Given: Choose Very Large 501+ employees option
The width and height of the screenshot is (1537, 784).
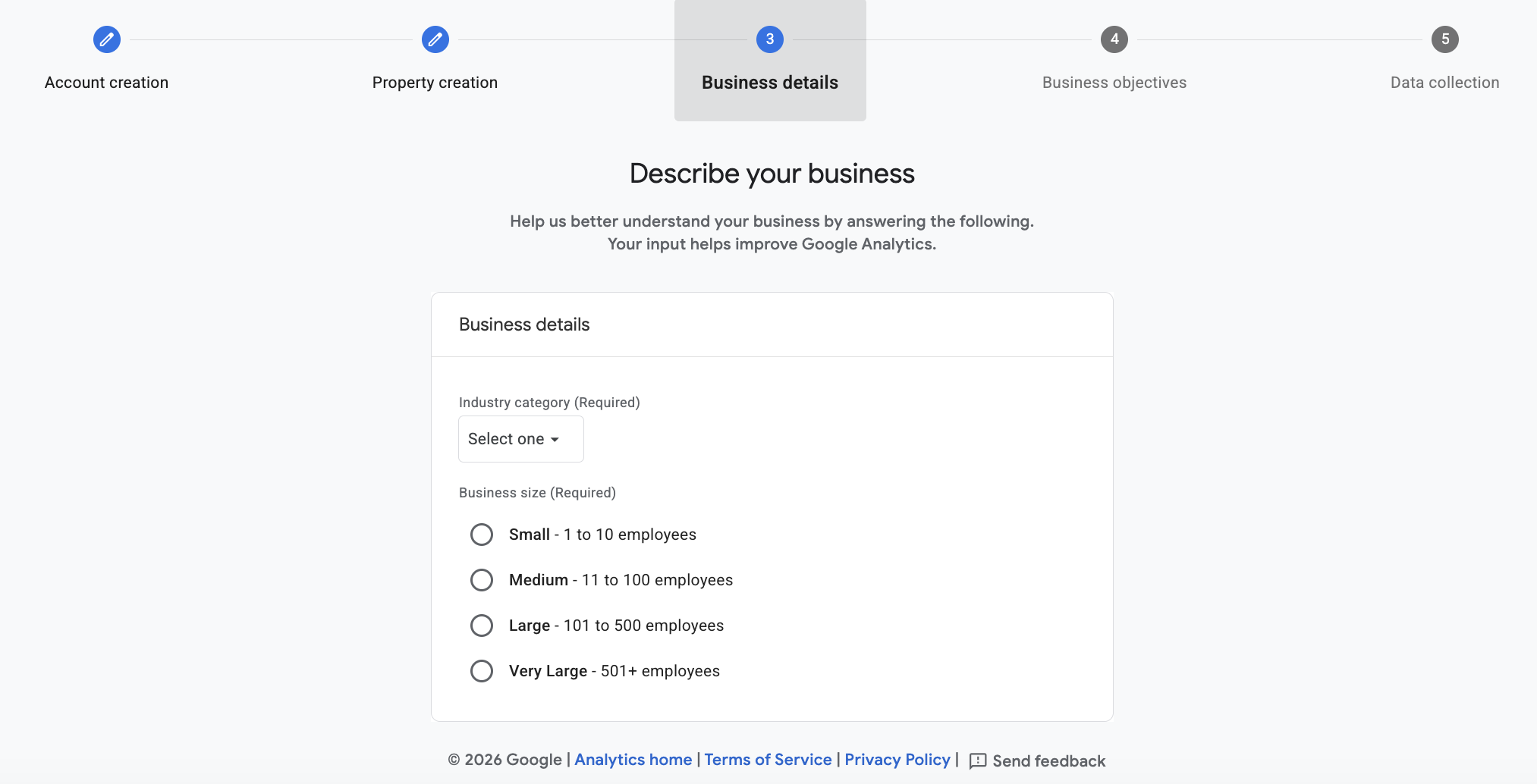Looking at the screenshot, I should pos(482,671).
